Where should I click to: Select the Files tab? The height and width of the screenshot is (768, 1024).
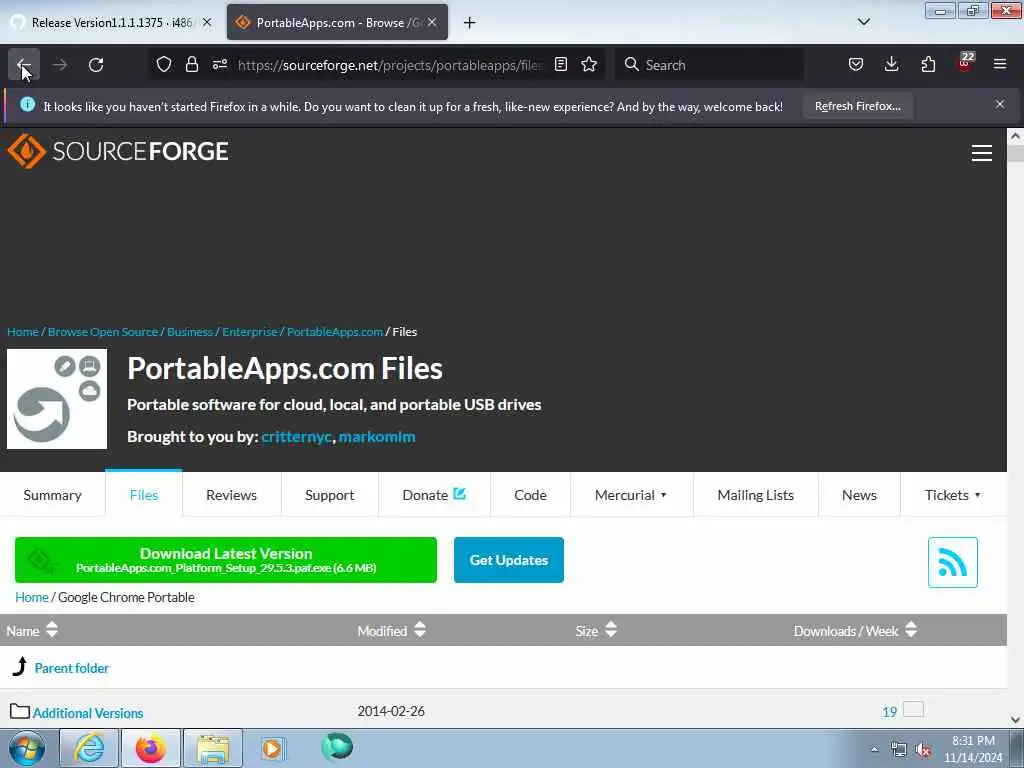144,495
